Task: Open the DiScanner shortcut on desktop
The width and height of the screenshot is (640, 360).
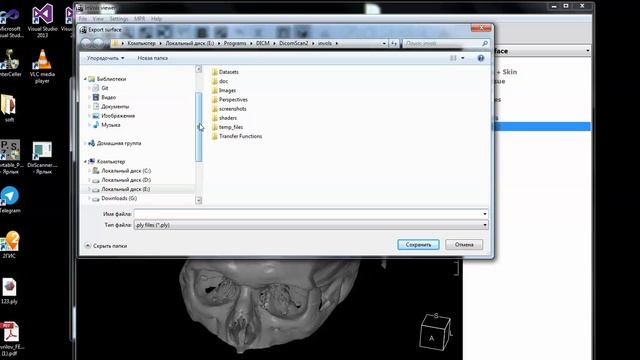Action: pos(42,158)
